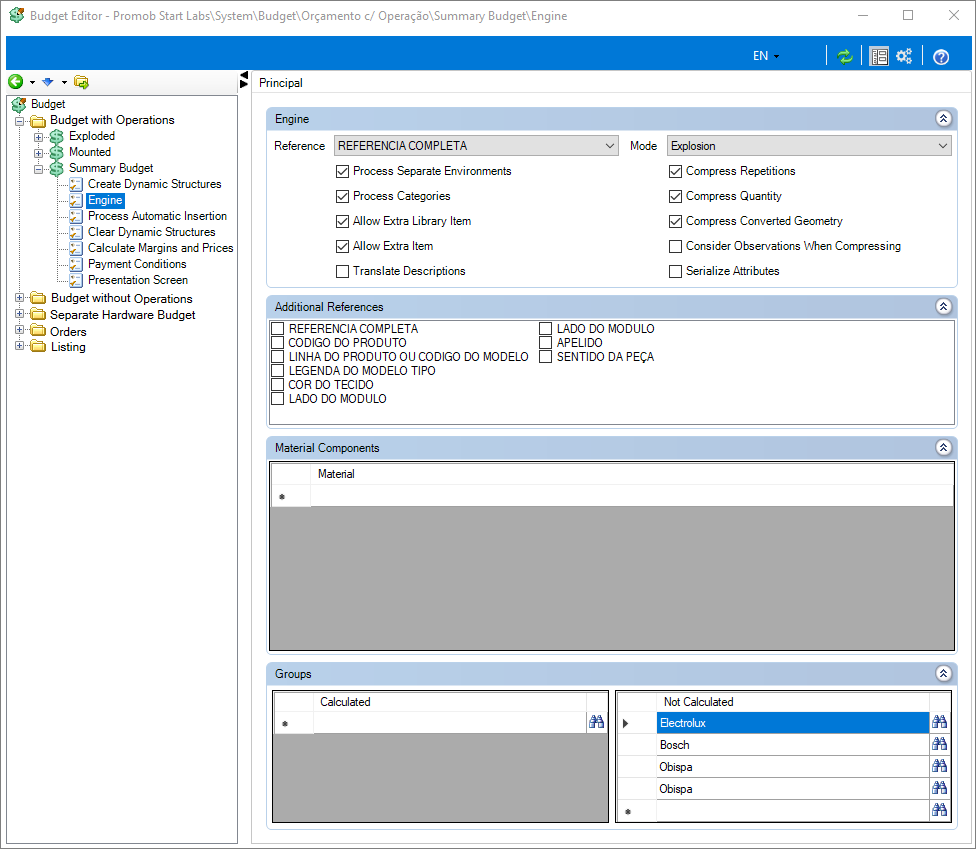Viewport: 976px width, 849px height.
Task: Disable Compress Repetitions
Action: (x=675, y=171)
